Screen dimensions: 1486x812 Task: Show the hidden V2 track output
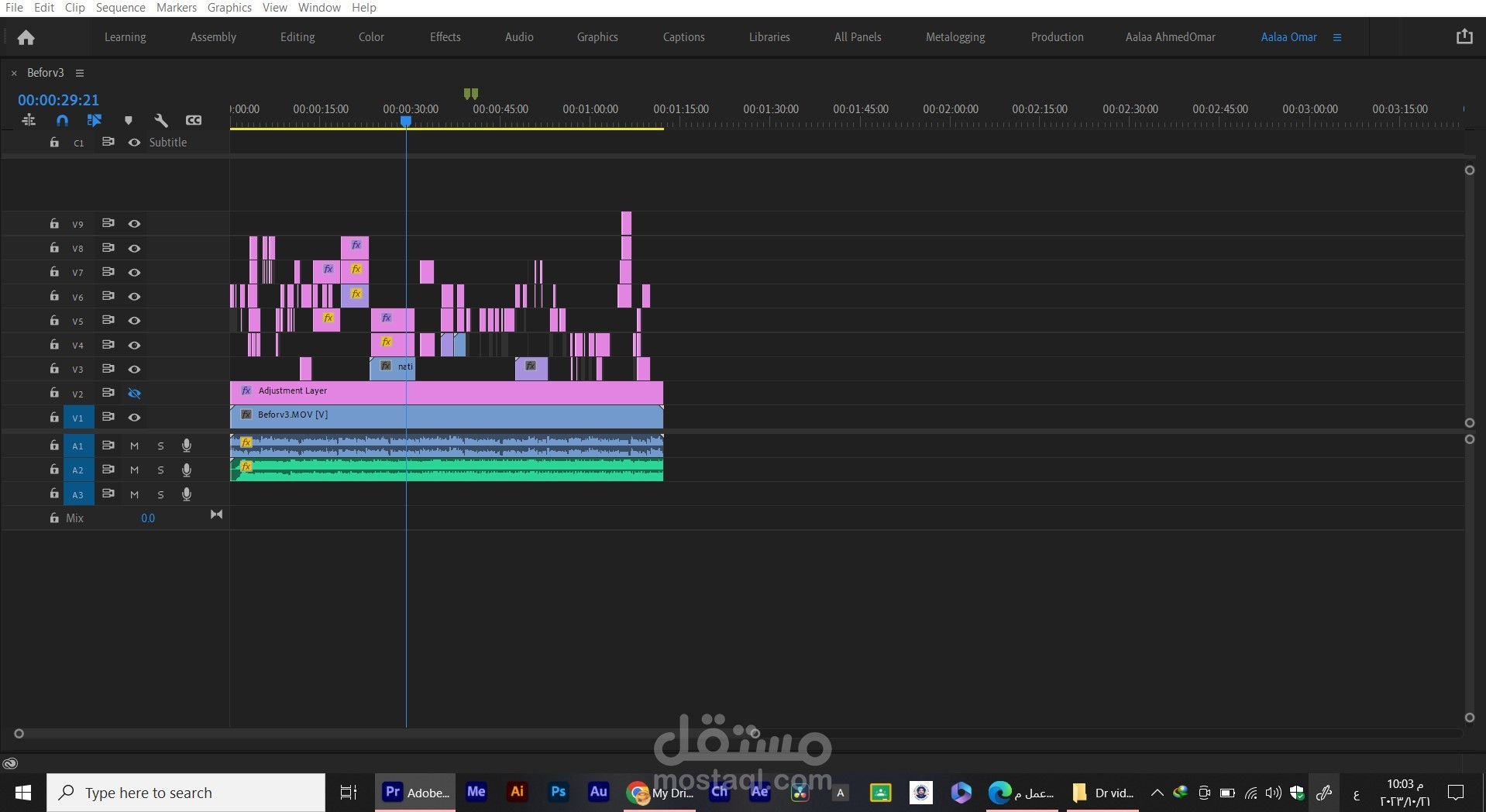[134, 393]
